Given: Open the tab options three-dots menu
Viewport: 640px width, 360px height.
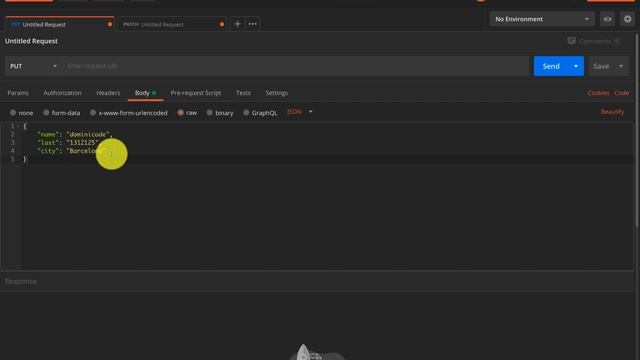Looking at the screenshot, I should pyautogui.click(x=253, y=24).
